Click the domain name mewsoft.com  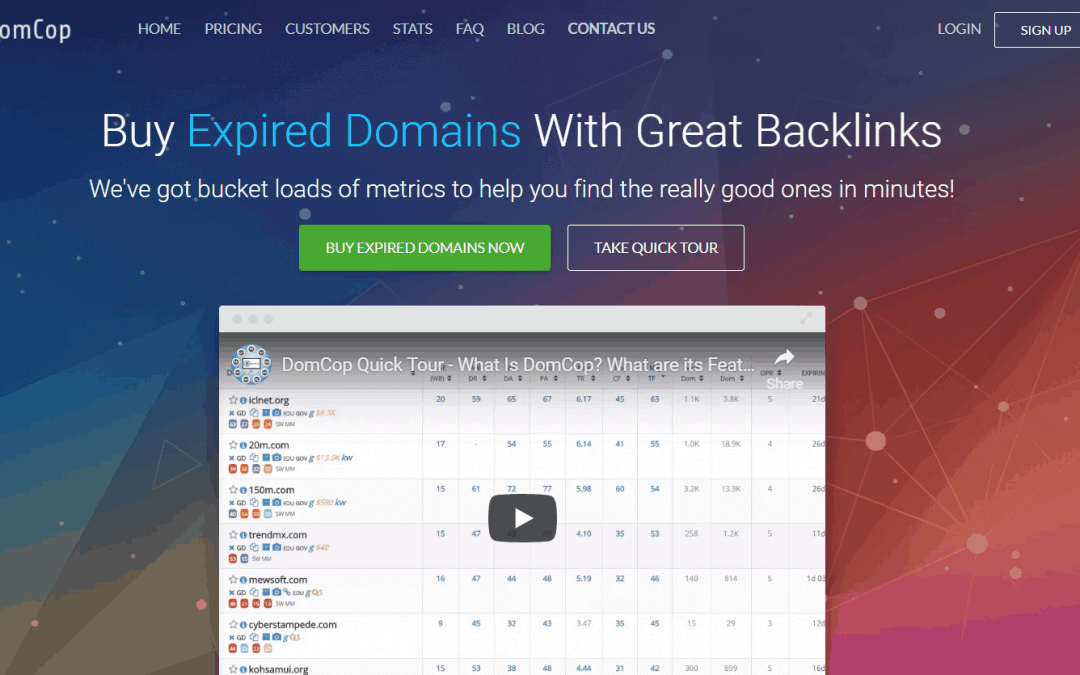[x=278, y=579]
